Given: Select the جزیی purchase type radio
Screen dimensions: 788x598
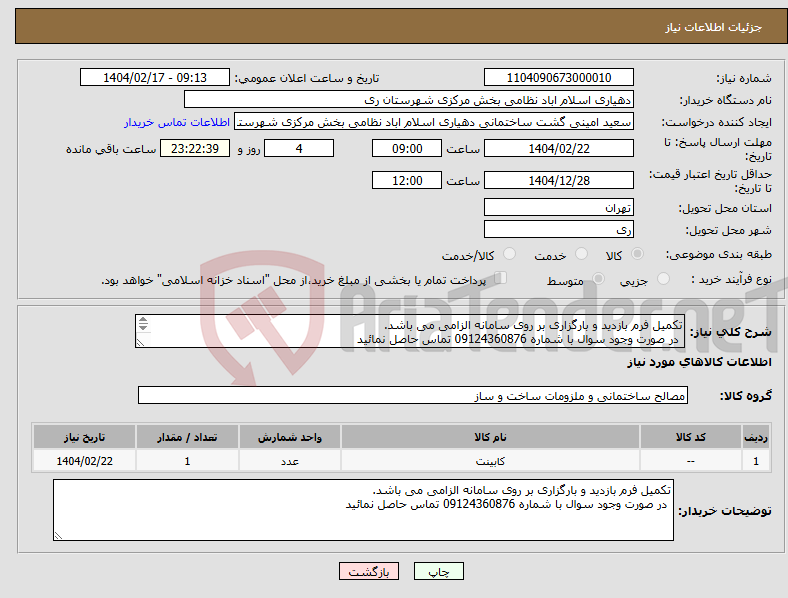Looking at the screenshot, I should (x=663, y=278).
